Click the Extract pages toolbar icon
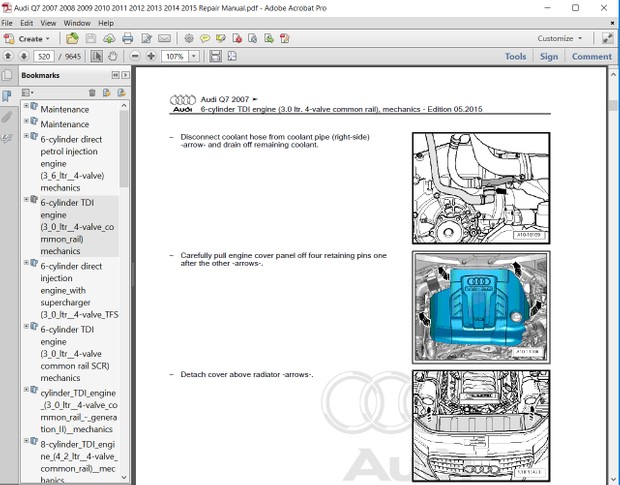620x485 pixels. pyautogui.click(x=269, y=38)
